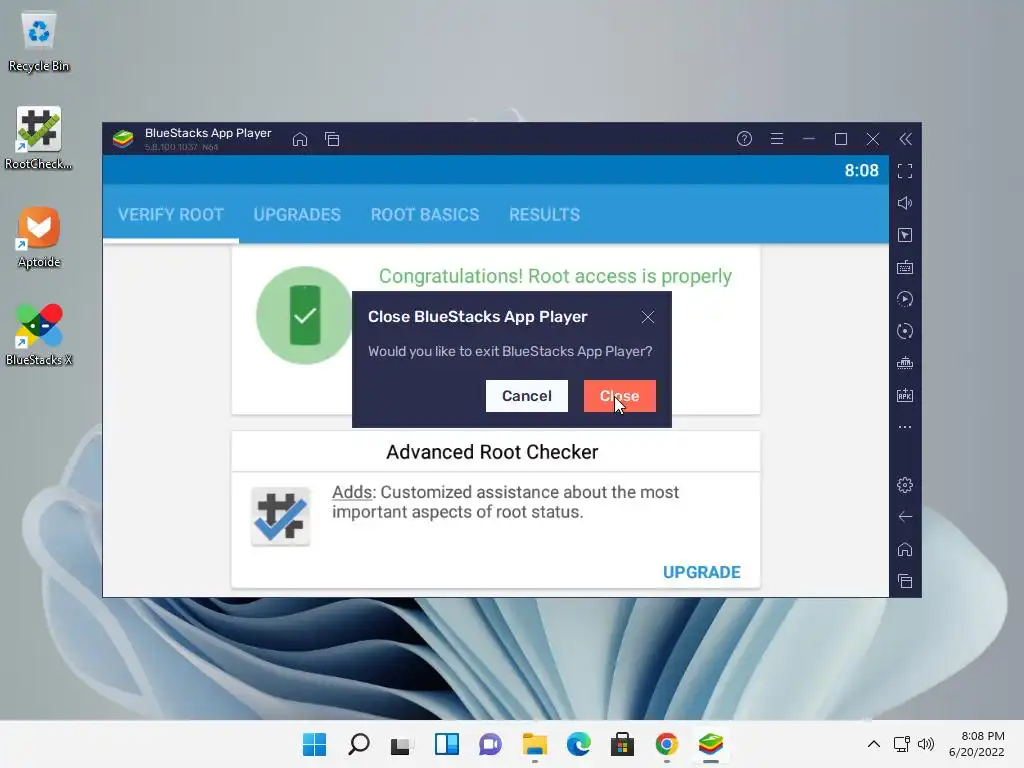Open the UPGRADES tab

(x=297, y=214)
